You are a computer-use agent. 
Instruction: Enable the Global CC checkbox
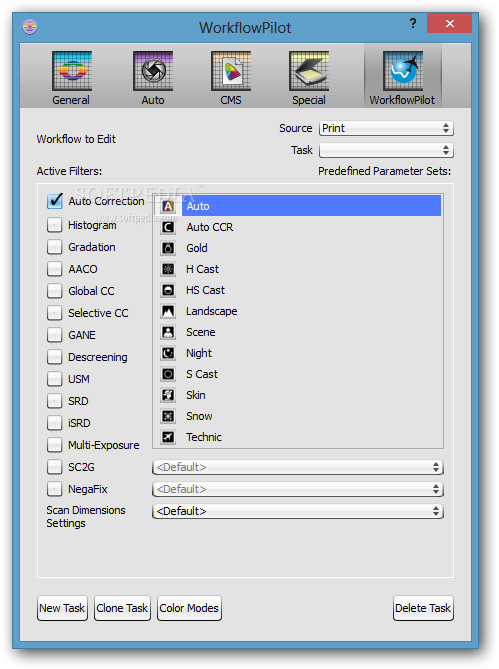55,291
